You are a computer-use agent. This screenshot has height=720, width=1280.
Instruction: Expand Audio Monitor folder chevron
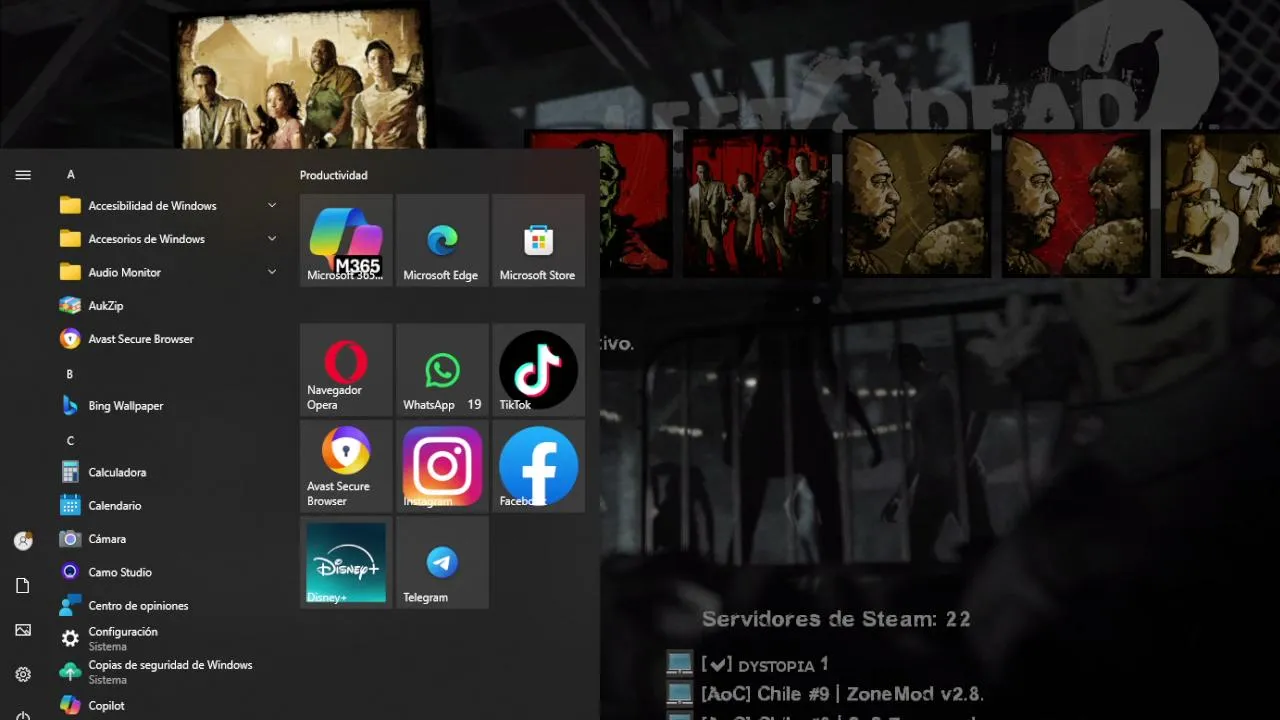coord(272,272)
